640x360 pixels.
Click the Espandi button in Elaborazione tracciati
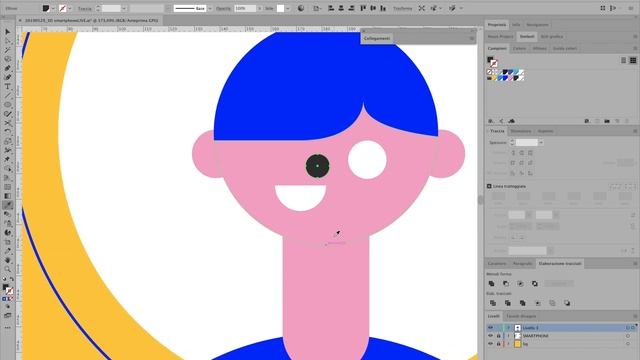[559, 284]
